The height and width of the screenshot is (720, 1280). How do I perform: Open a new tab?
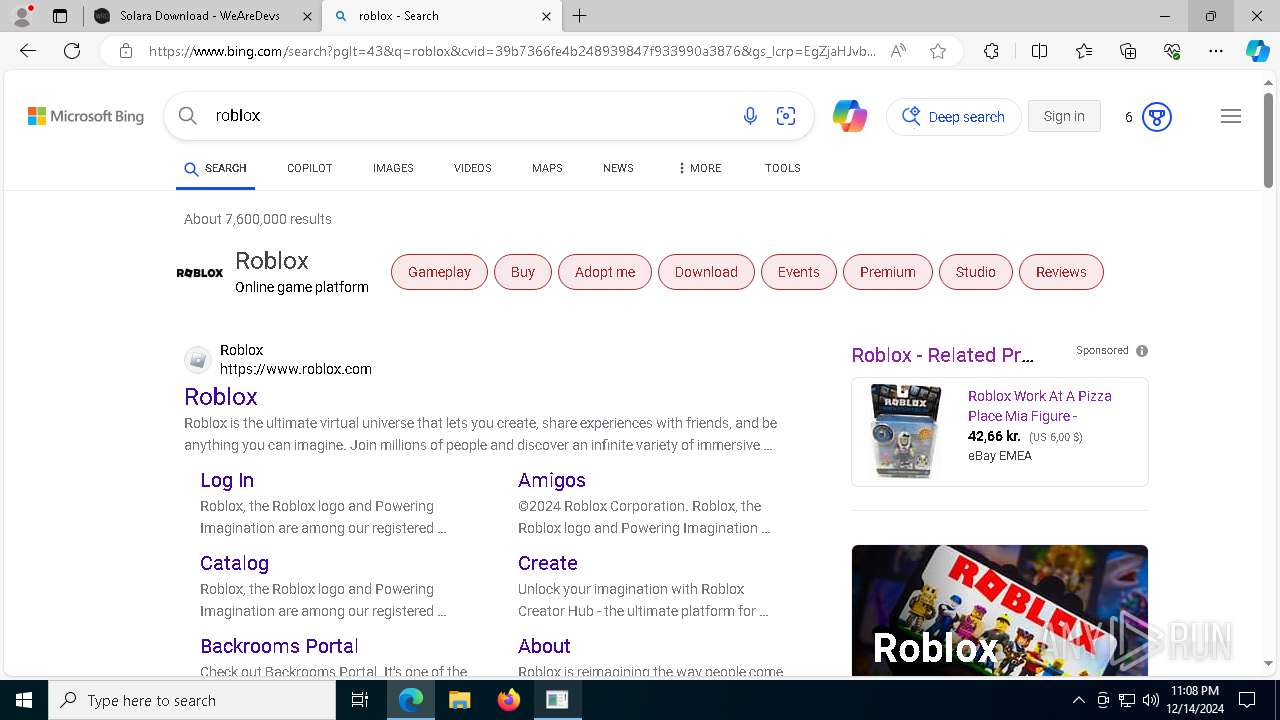580,16
